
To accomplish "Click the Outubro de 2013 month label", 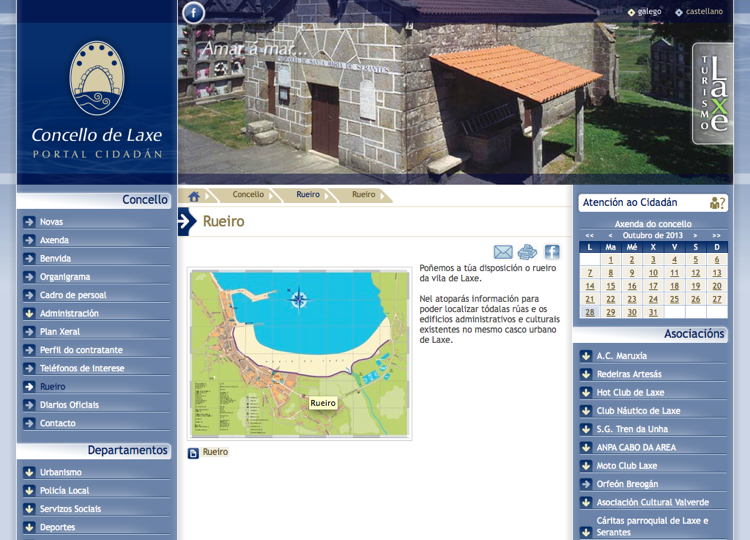I will coord(652,235).
